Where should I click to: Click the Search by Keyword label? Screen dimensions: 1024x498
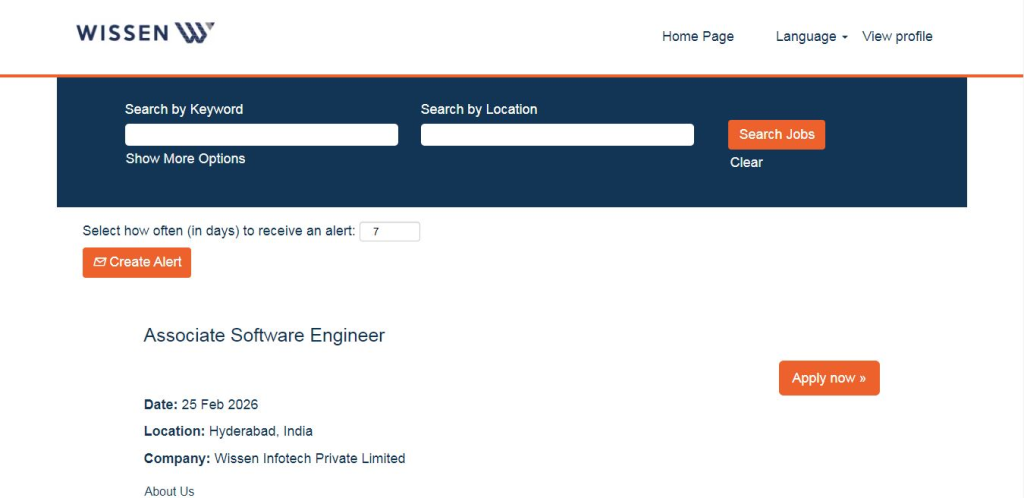pyautogui.click(x=184, y=109)
